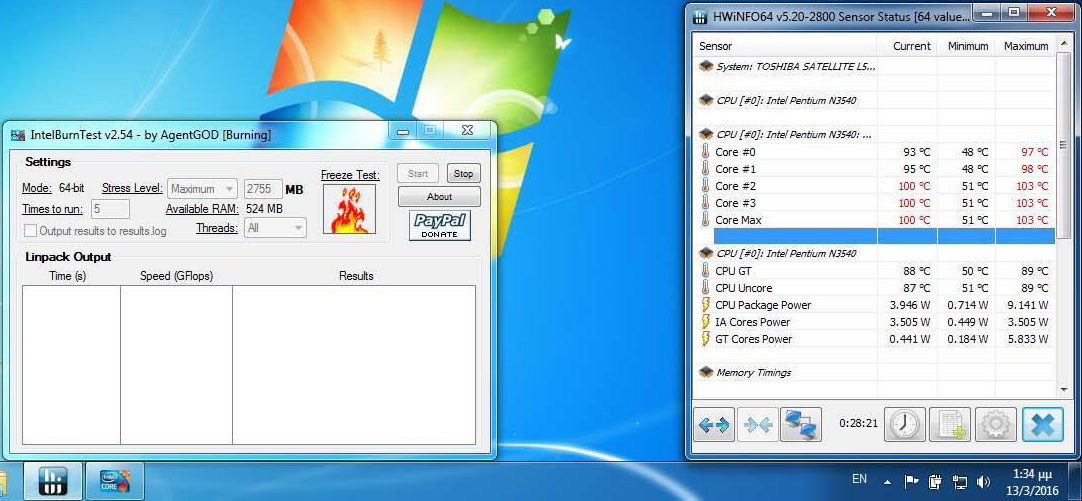This screenshot has height=501, width=1082.
Task: Click the collapse columns arrows button in HWiNFO
Action: [x=758, y=424]
